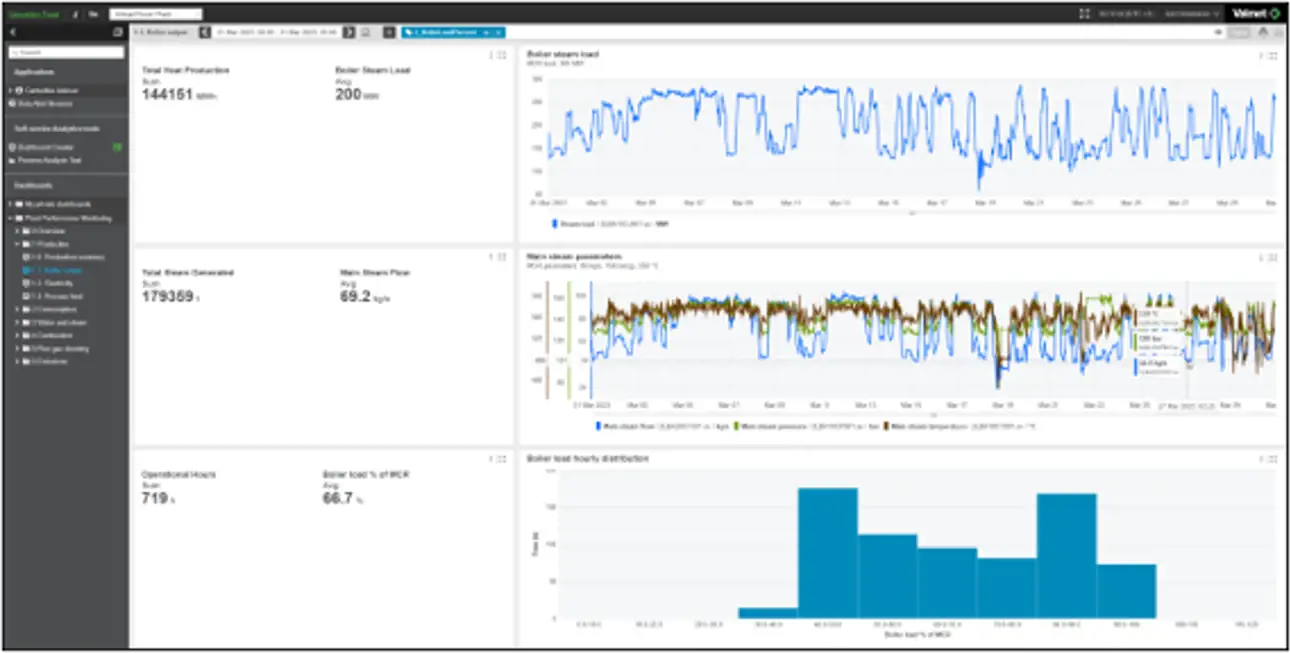This screenshot has width=1290, height=653.
Task: Remove the blue Boiler Load filter tag
Action: 497,32
